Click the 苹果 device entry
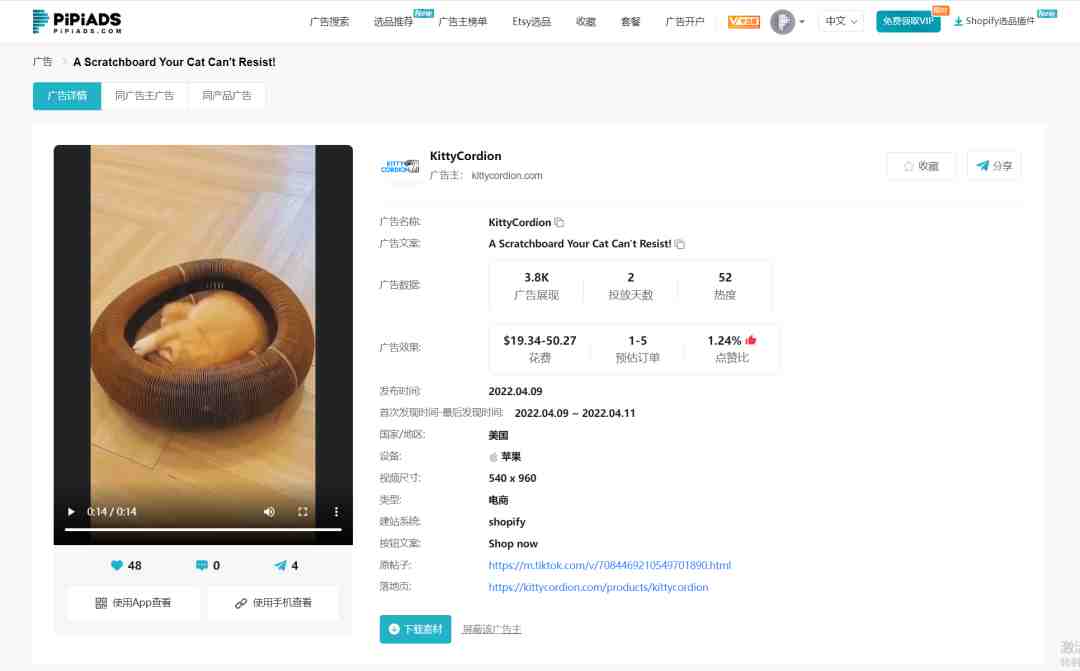This screenshot has height=671, width=1080. point(505,457)
